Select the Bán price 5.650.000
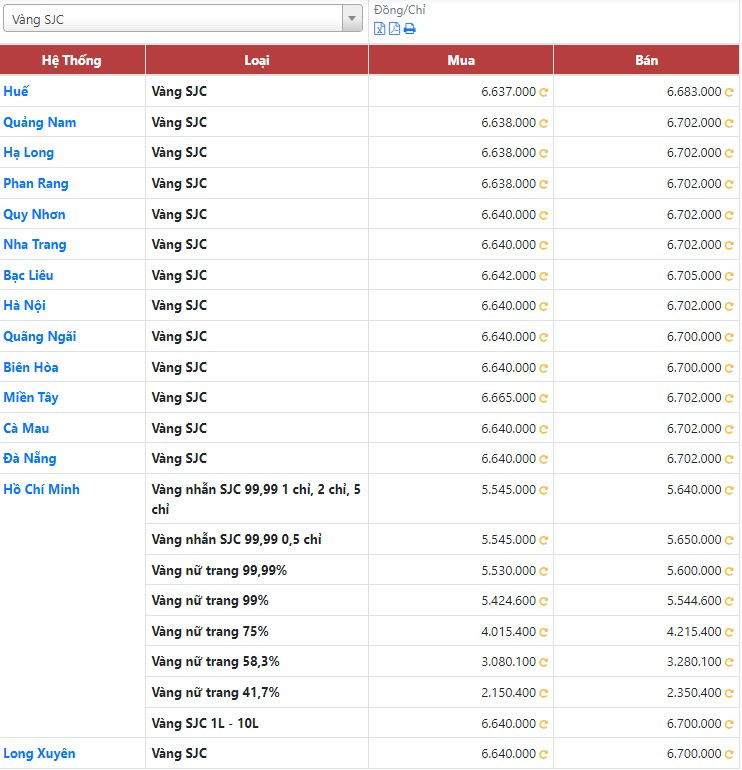 point(694,540)
